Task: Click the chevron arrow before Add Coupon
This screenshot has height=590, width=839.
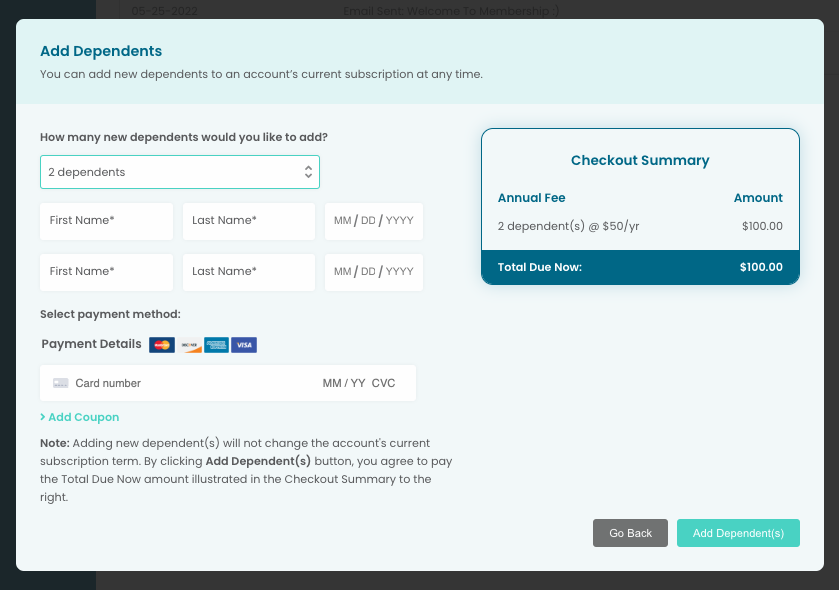Action: tap(43, 417)
